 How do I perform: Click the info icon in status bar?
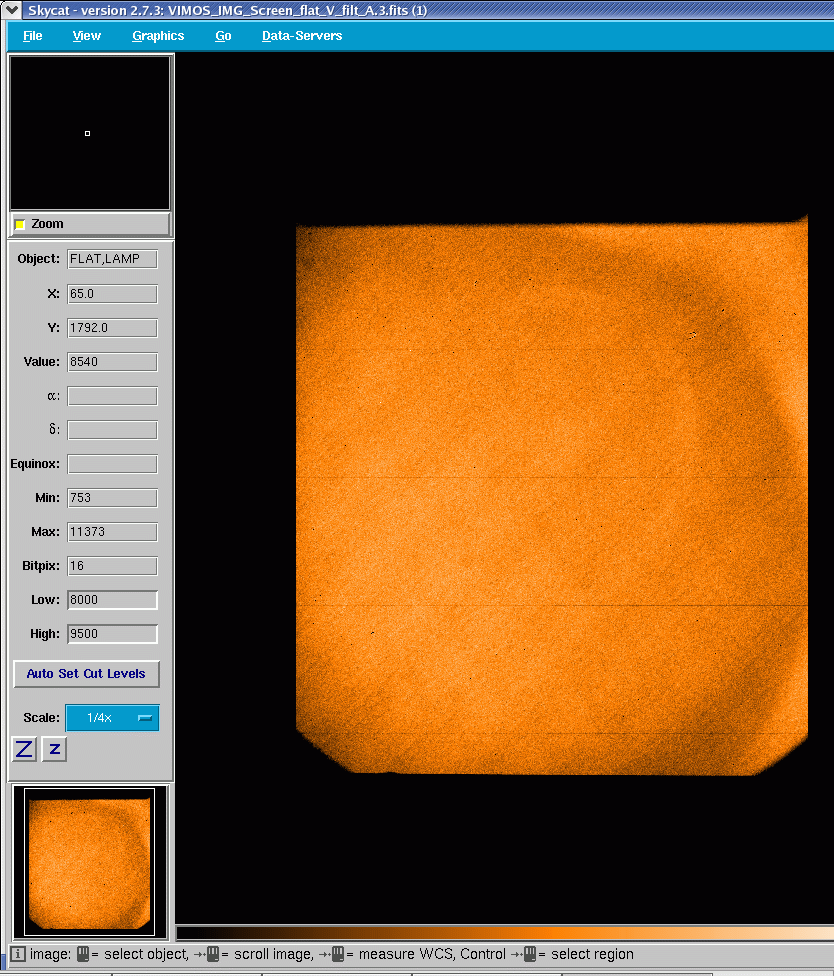[x=17, y=954]
